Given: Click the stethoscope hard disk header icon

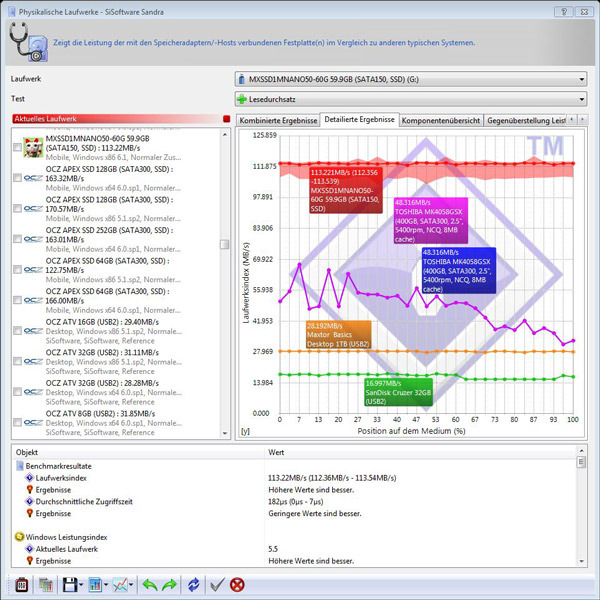Looking at the screenshot, I should click(28, 42).
